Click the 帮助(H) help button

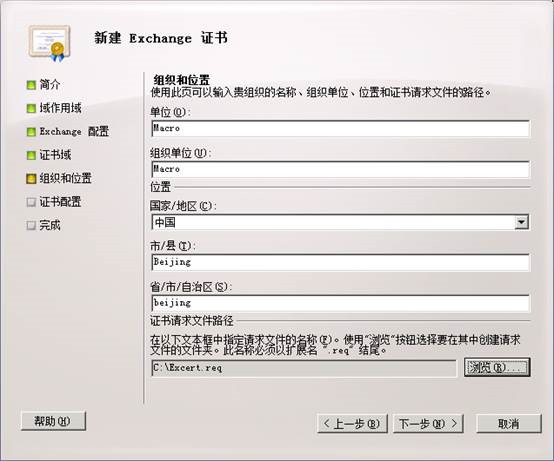[53, 421]
